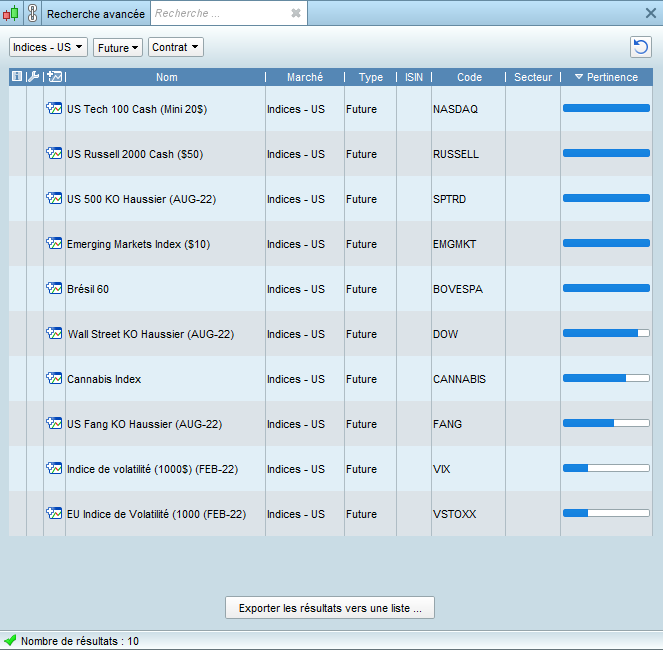Screen dimensions: 663x650
Task: Click relevance bar for VIX row
Action: (606, 468)
